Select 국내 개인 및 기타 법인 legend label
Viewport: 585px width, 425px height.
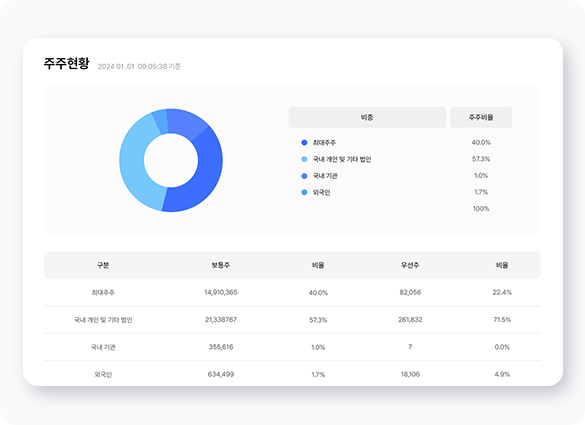pyautogui.click(x=342, y=159)
